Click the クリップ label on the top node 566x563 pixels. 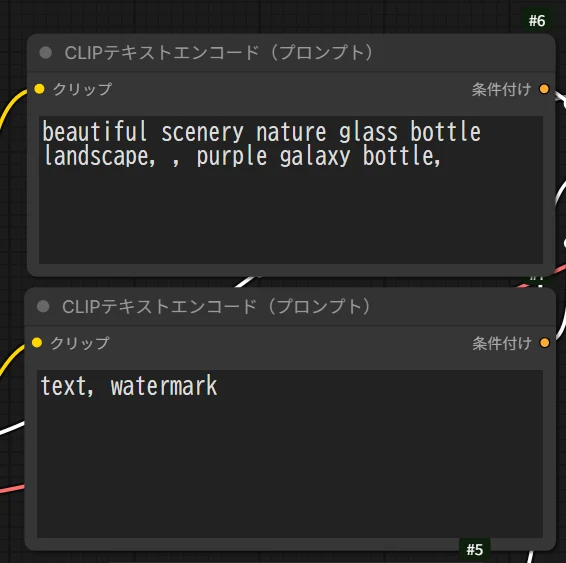point(82,89)
